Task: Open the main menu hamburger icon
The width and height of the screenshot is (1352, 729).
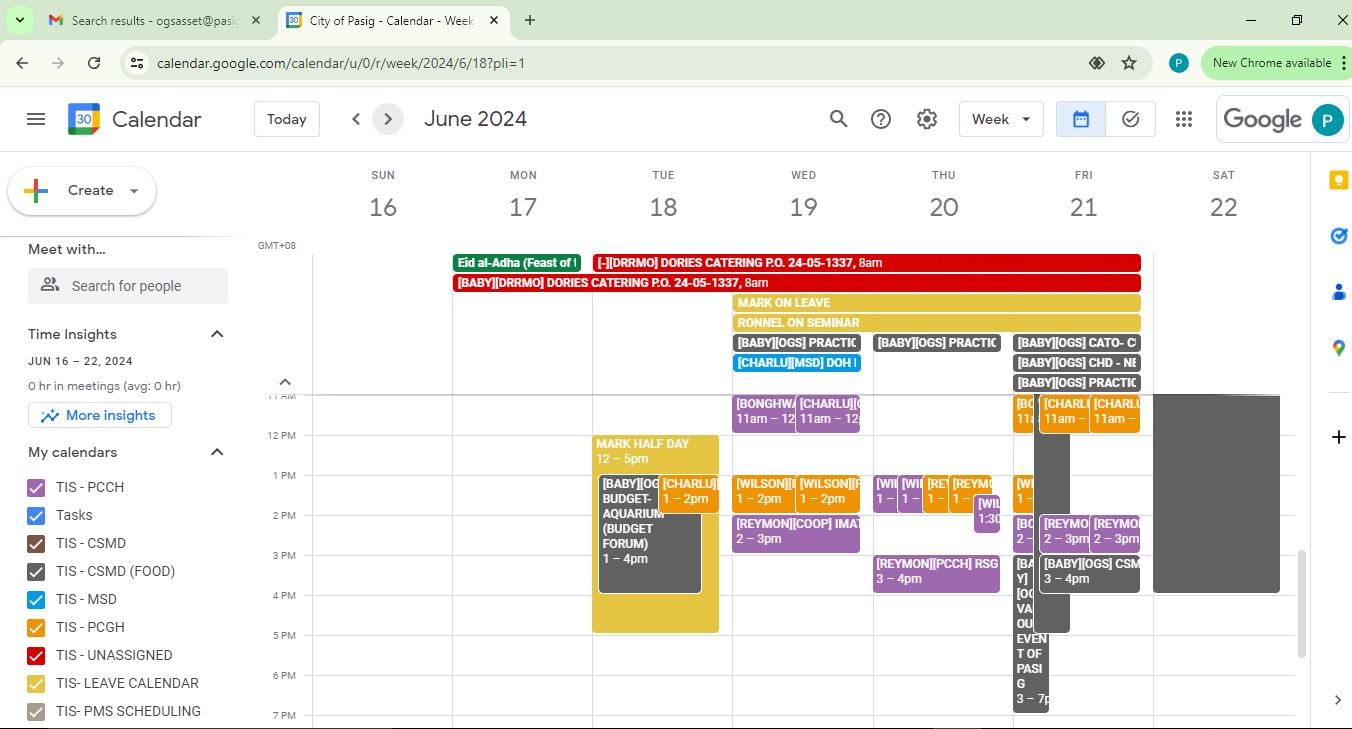Action: pyautogui.click(x=36, y=119)
